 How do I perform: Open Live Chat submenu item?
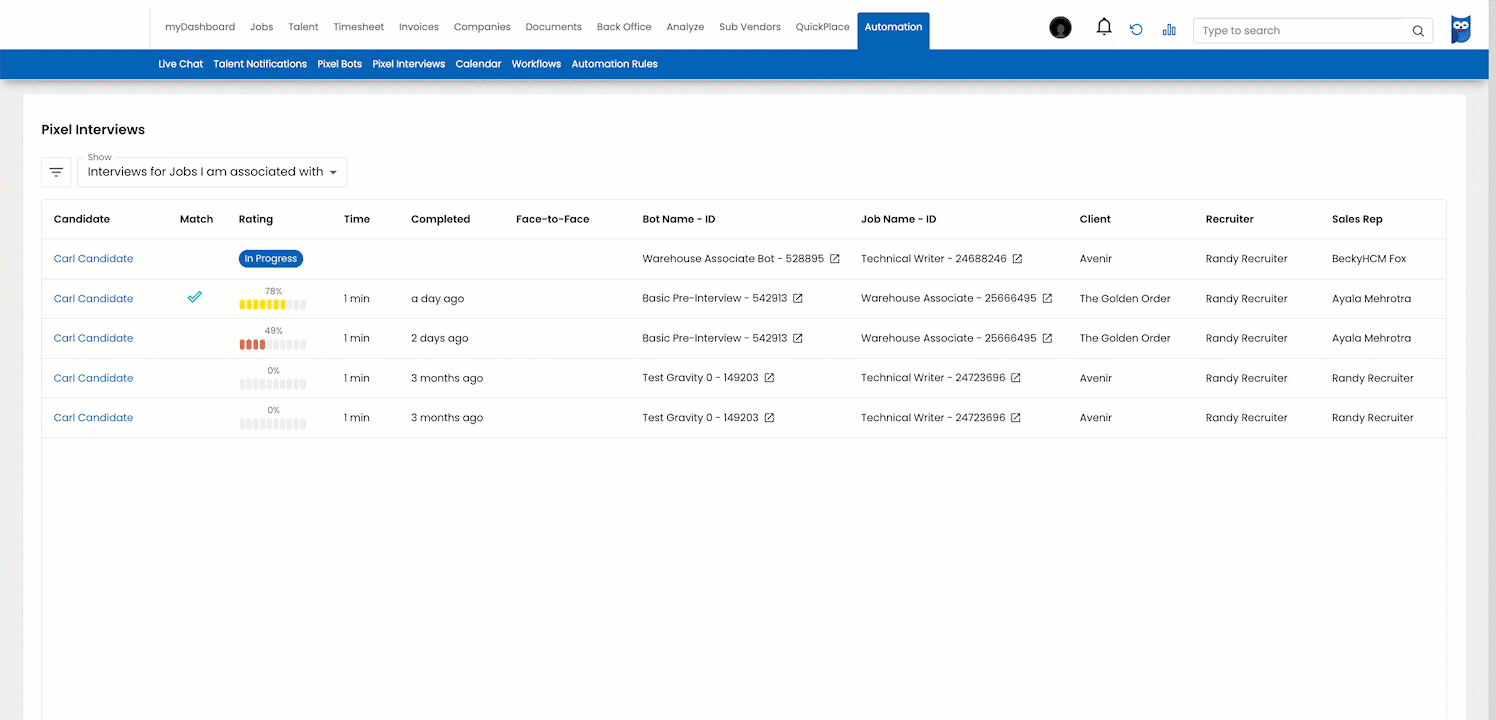(181, 64)
